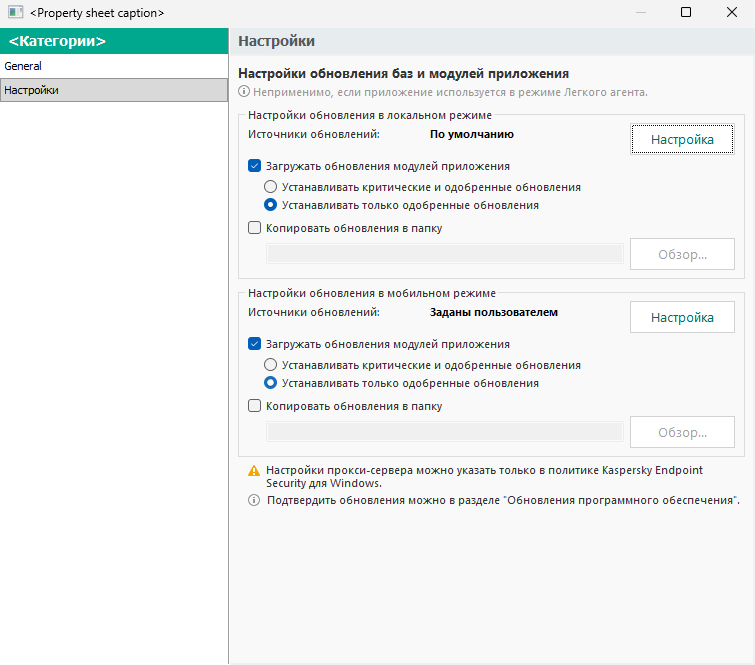Click info icon beside Неприменимо Light Agent note
The image size is (755, 665).
244,91
